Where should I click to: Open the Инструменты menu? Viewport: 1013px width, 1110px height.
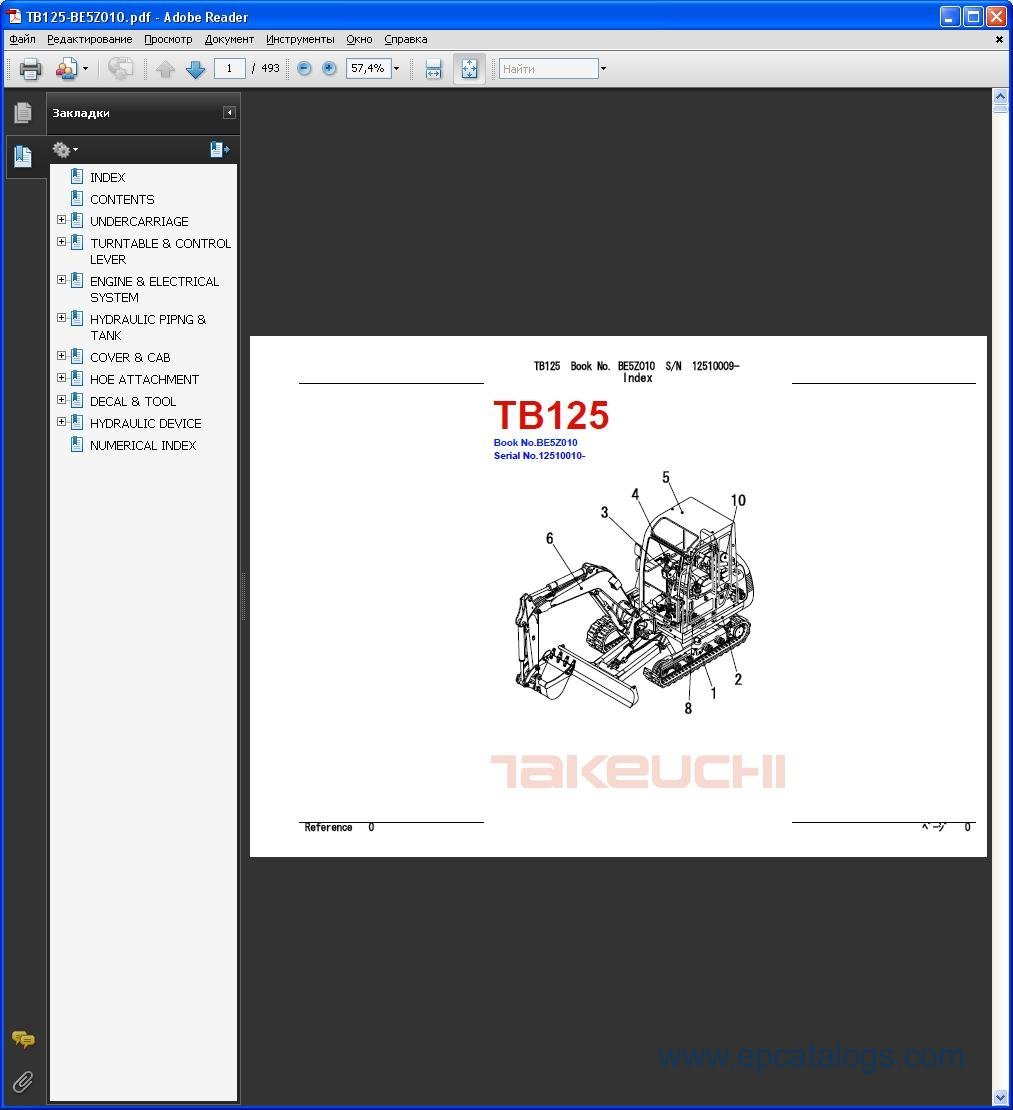(300, 39)
